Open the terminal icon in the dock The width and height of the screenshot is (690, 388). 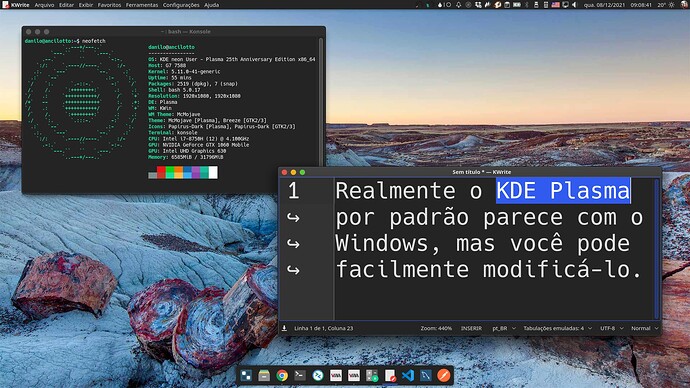(300, 375)
